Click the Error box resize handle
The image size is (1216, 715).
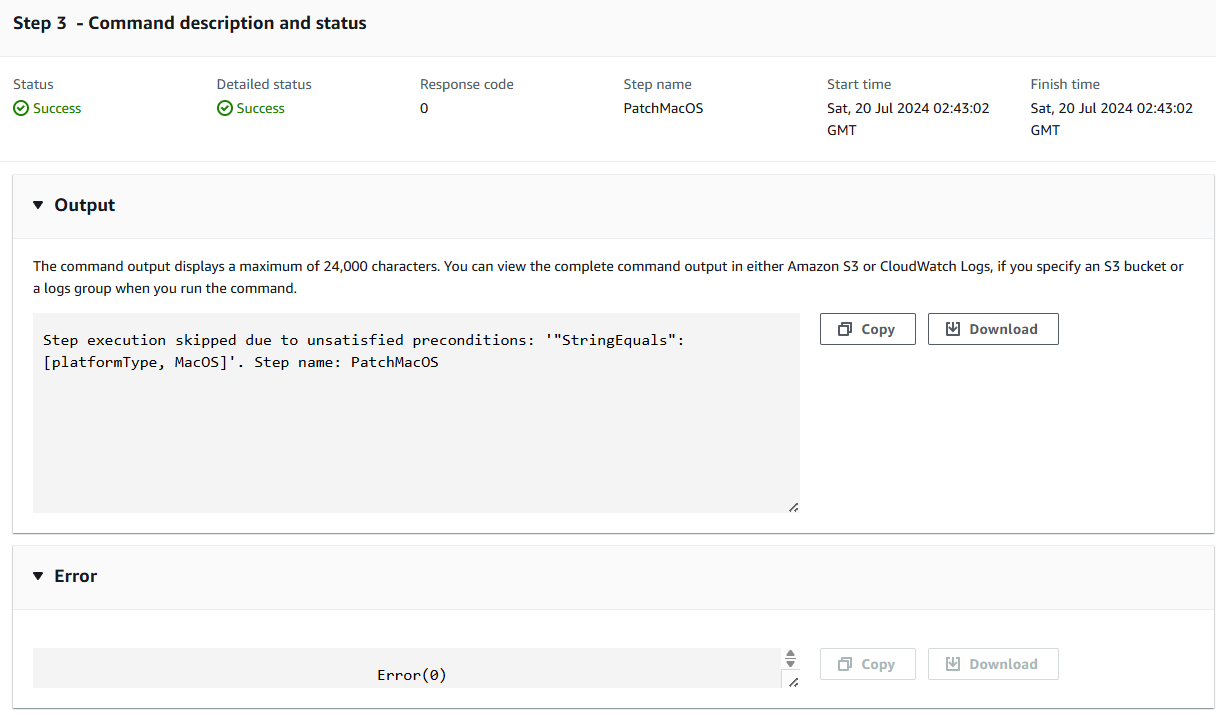(793, 682)
